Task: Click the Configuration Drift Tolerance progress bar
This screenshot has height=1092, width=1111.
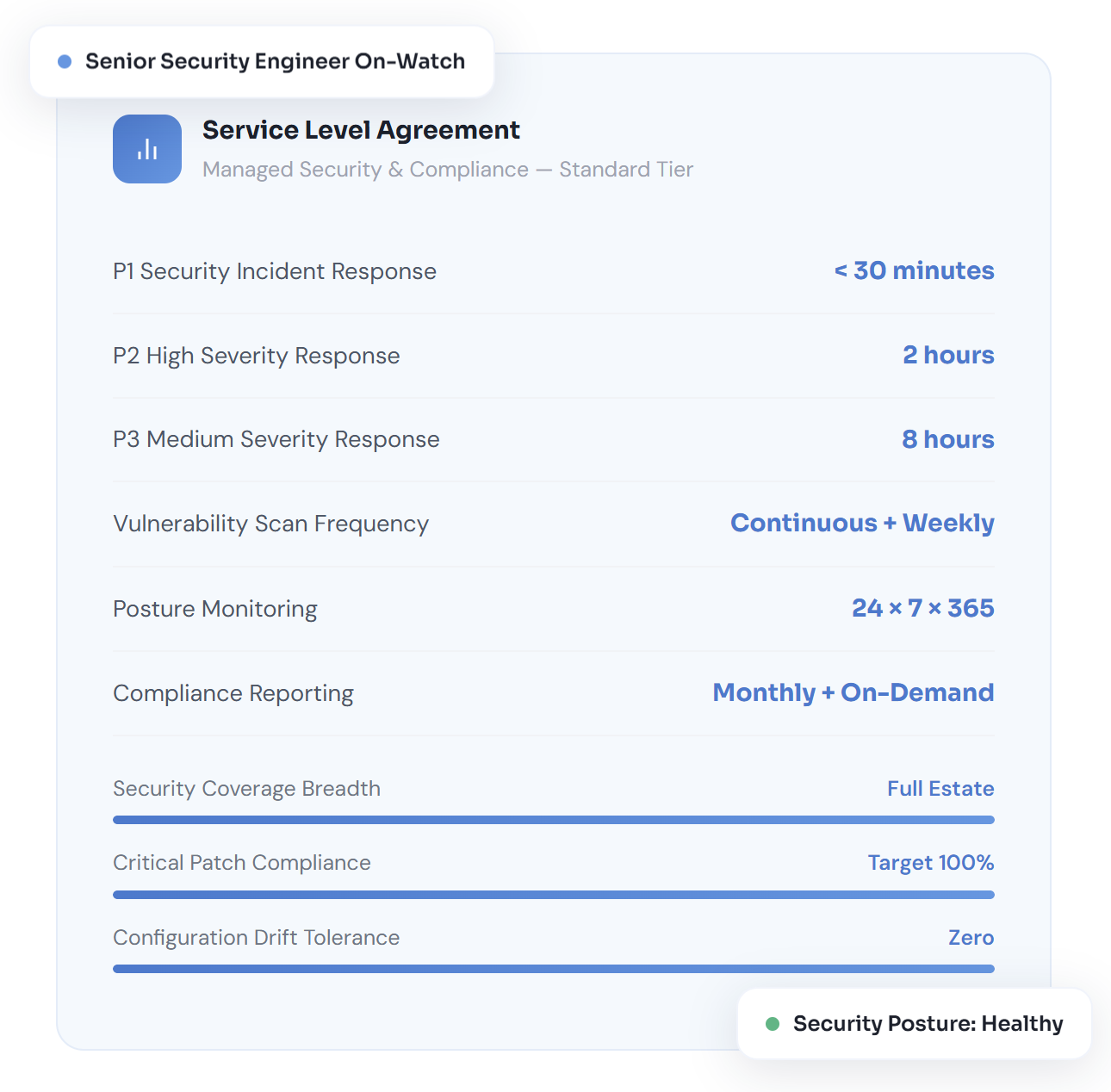Action: click(553, 969)
